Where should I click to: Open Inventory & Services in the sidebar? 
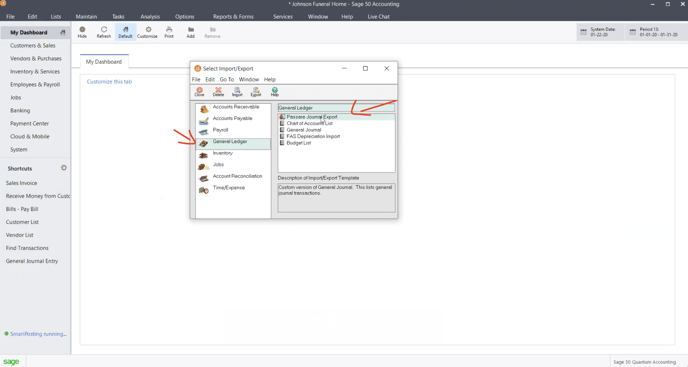[35, 72]
